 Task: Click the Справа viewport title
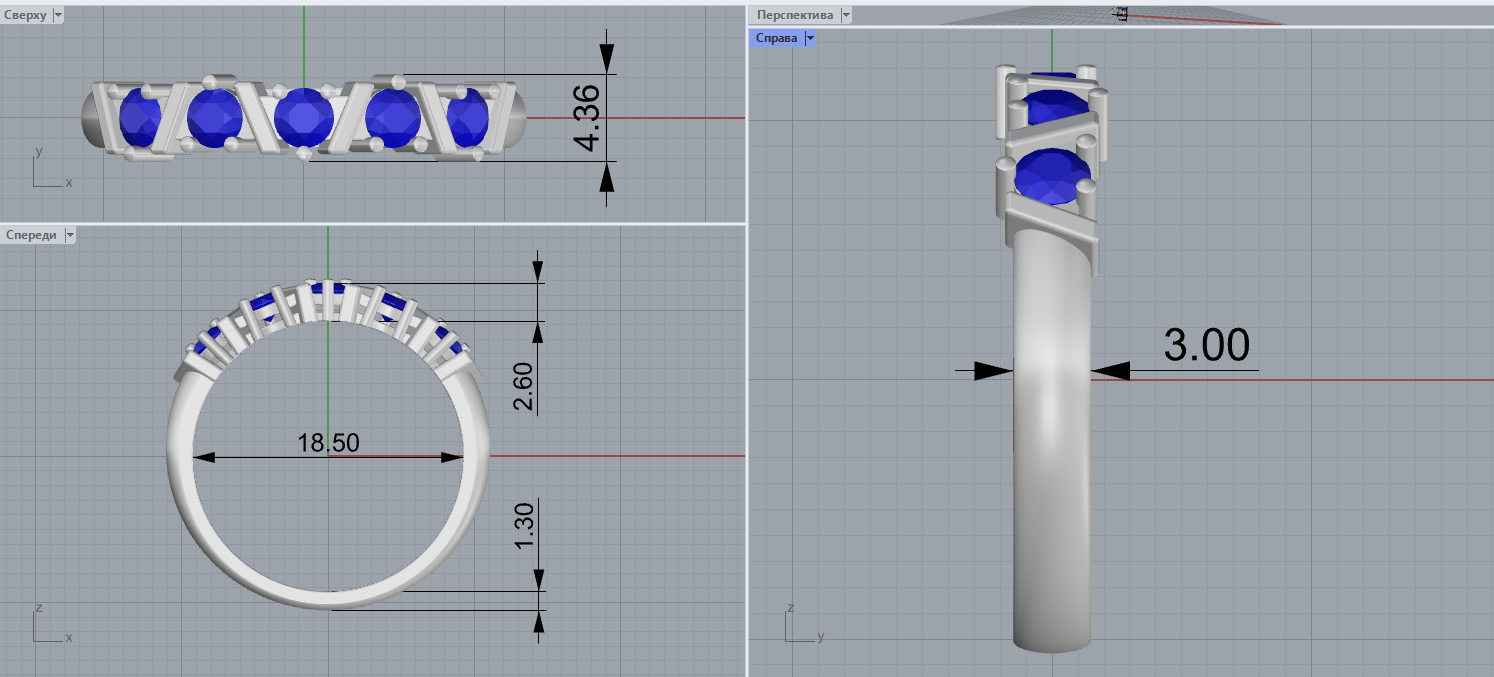pyautogui.click(x=777, y=38)
